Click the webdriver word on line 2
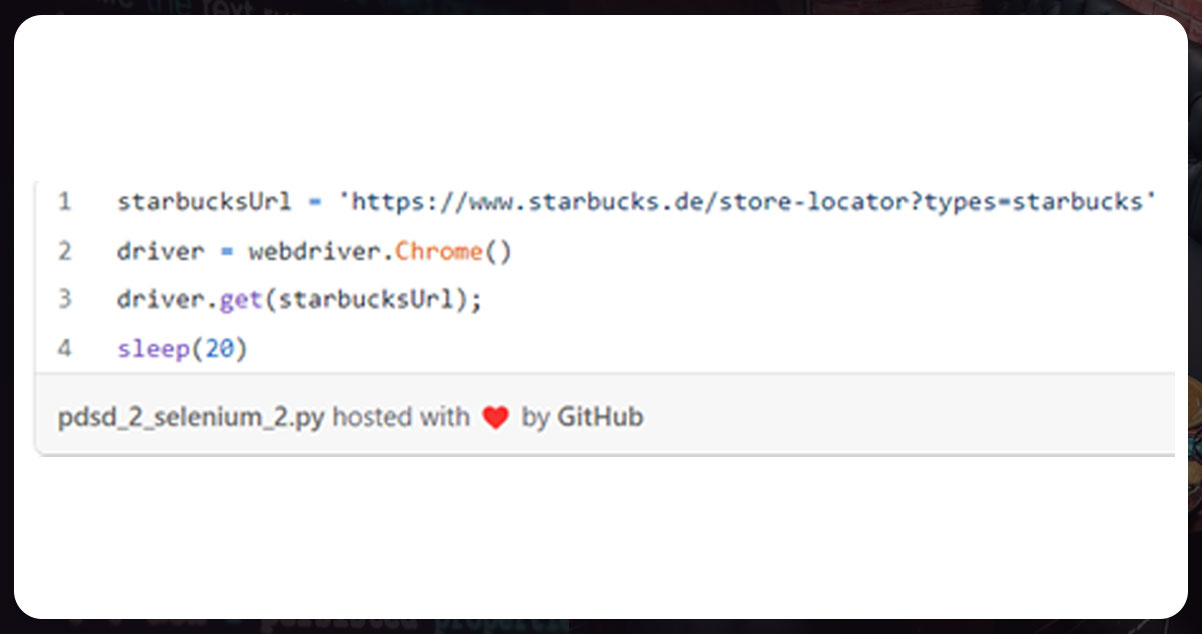The height and width of the screenshot is (634, 1202). [314, 250]
